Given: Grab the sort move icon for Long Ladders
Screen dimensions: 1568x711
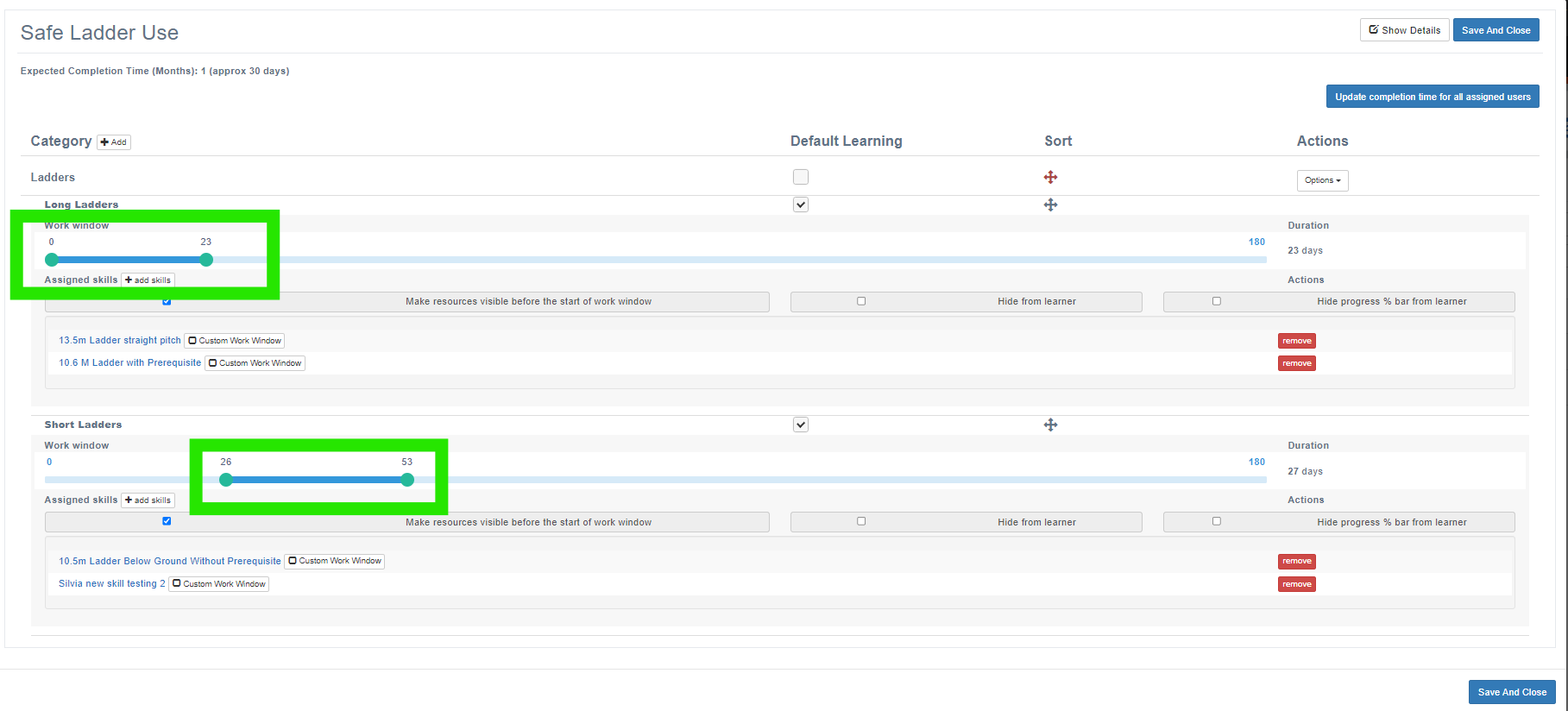Looking at the screenshot, I should click(x=1050, y=204).
